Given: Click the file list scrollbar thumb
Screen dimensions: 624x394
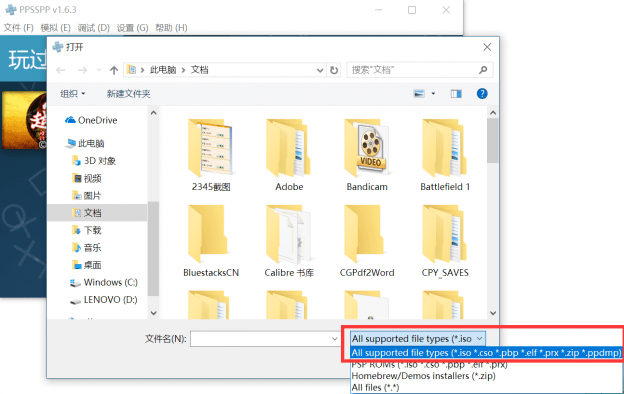Looking at the screenshot, I should pyautogui.click(x=493, y=140).
